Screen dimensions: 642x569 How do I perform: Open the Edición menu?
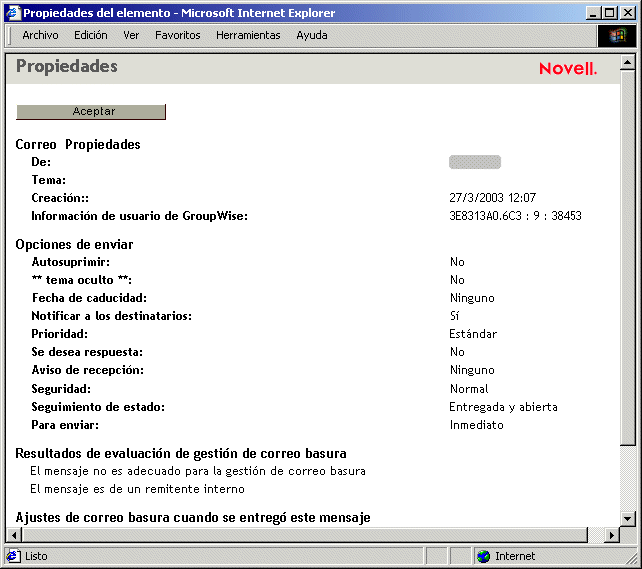click(90, 35)
